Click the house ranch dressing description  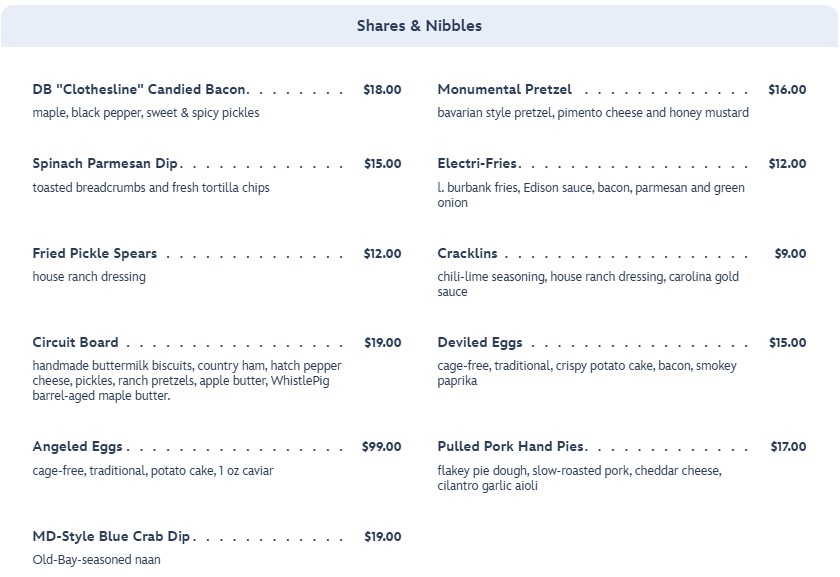coord(89,277)
